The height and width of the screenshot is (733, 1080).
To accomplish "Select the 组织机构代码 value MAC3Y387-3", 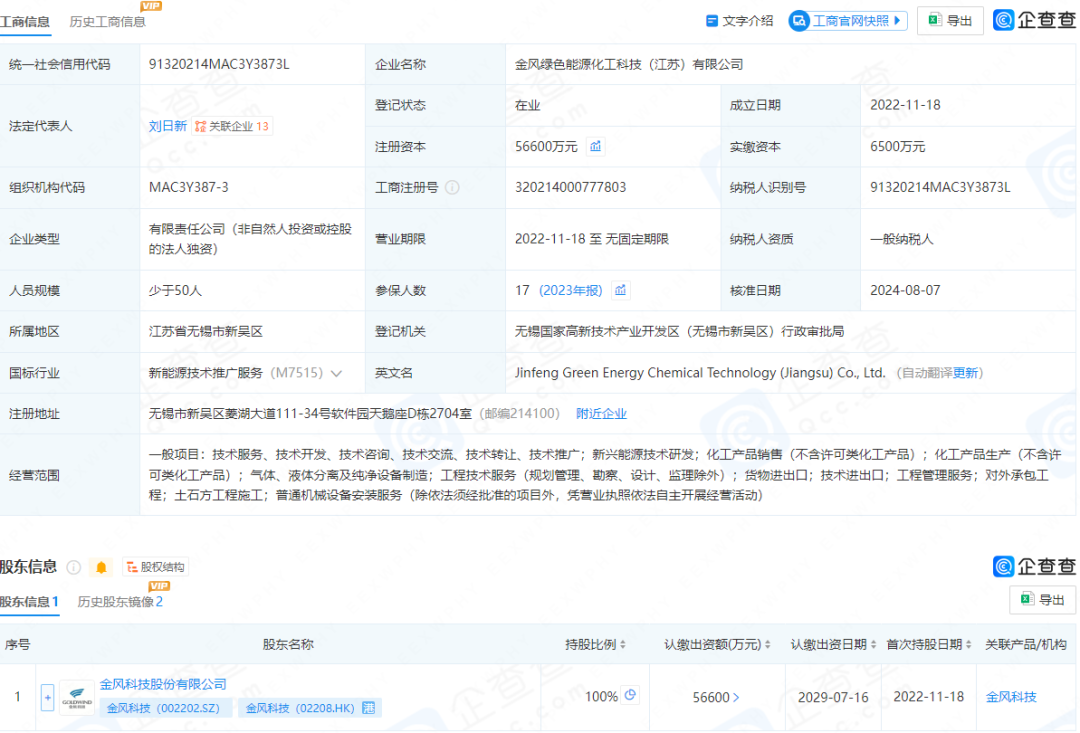I will tap(189, 187).
